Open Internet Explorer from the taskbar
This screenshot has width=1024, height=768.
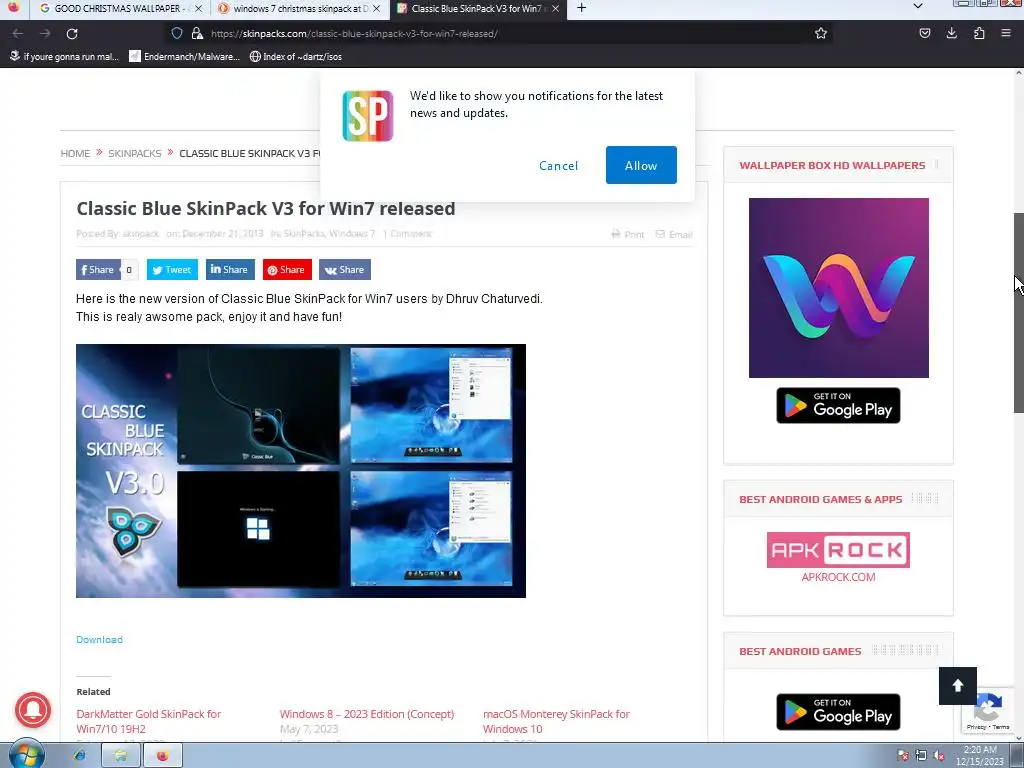pyautogui.click(x=79, y=756)
